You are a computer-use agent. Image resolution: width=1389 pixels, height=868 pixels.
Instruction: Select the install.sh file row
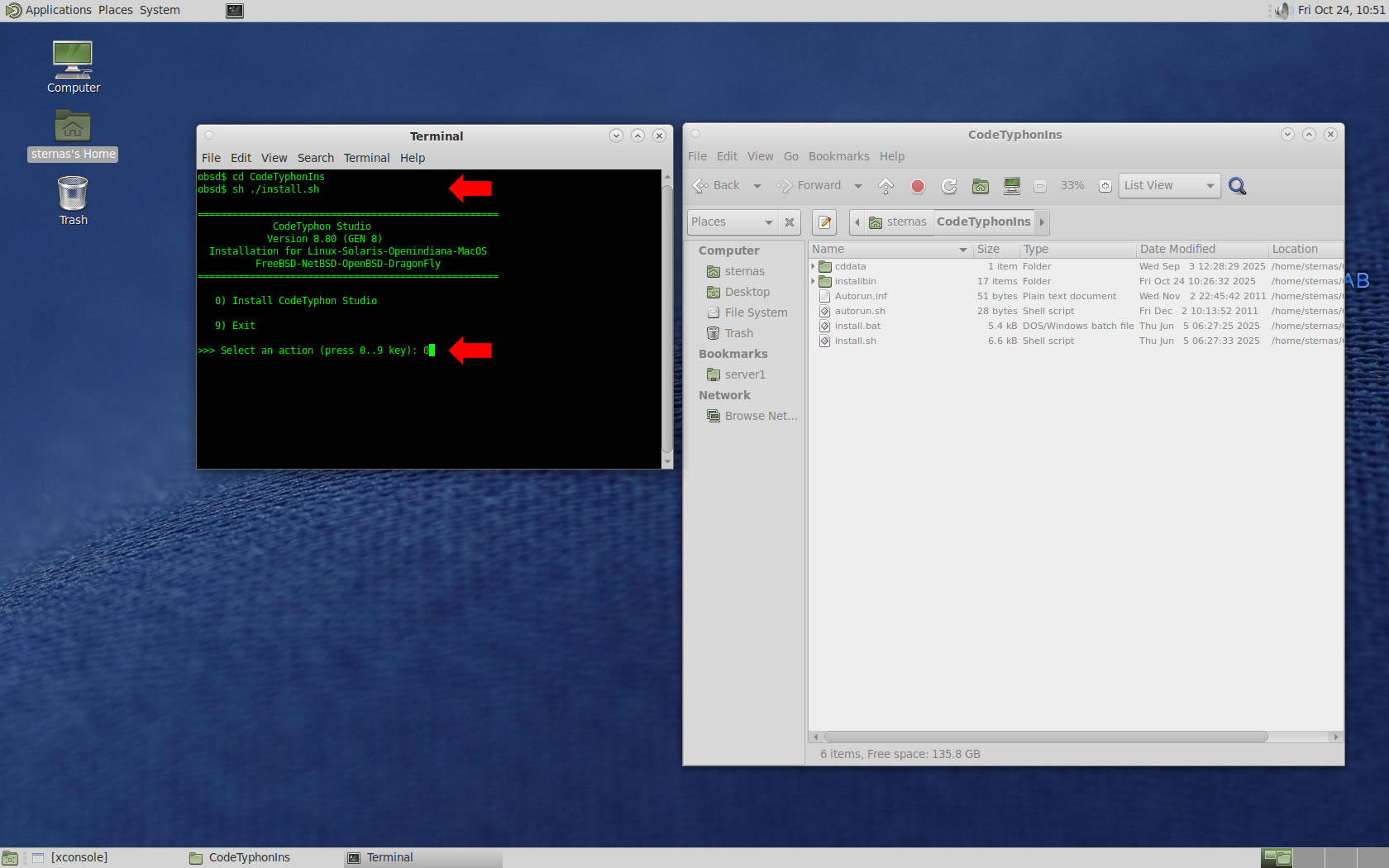855,341
